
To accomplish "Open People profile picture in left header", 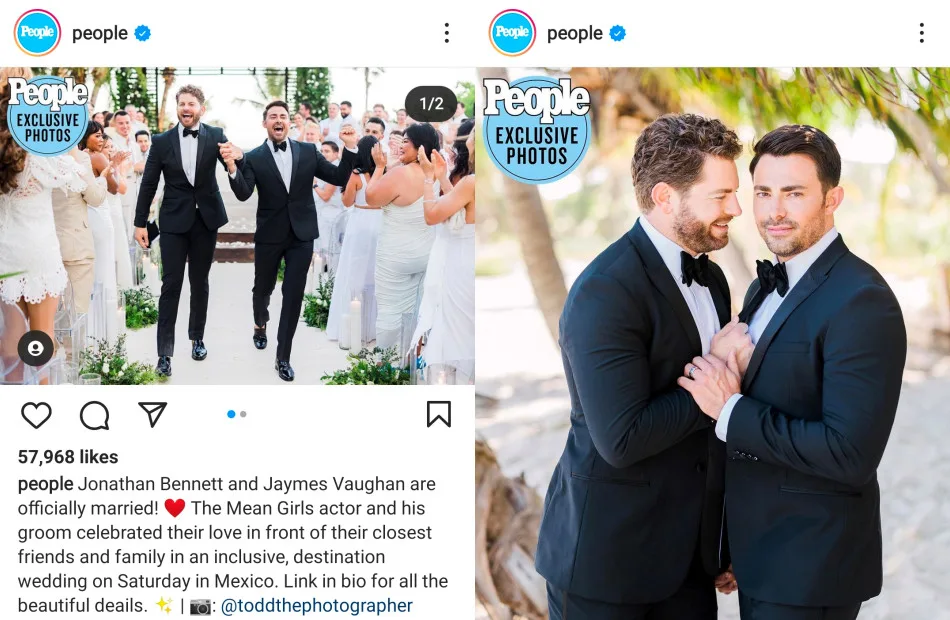I will (x=38, y=33).
